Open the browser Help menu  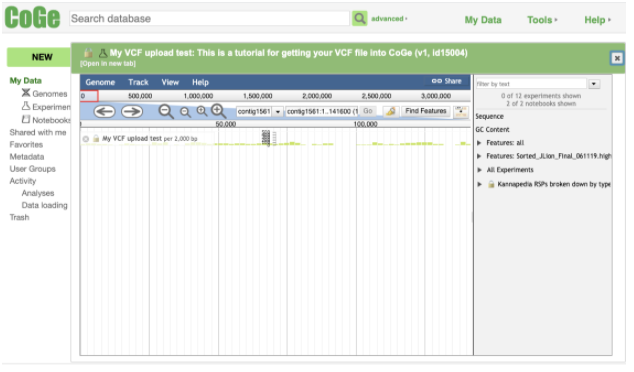pos(200,82)
